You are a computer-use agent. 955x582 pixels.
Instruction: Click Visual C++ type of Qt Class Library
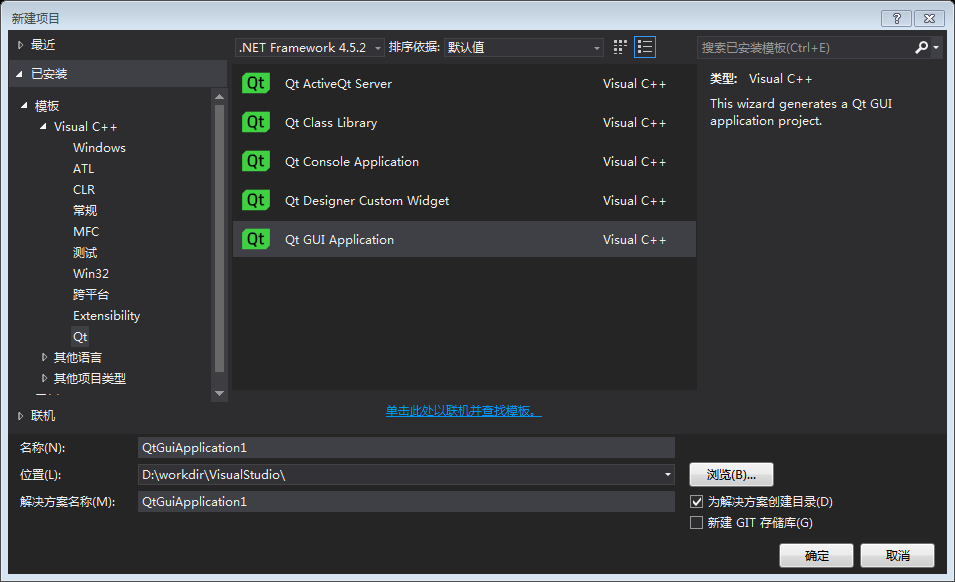pyautogui.click(x=634, y=123)
